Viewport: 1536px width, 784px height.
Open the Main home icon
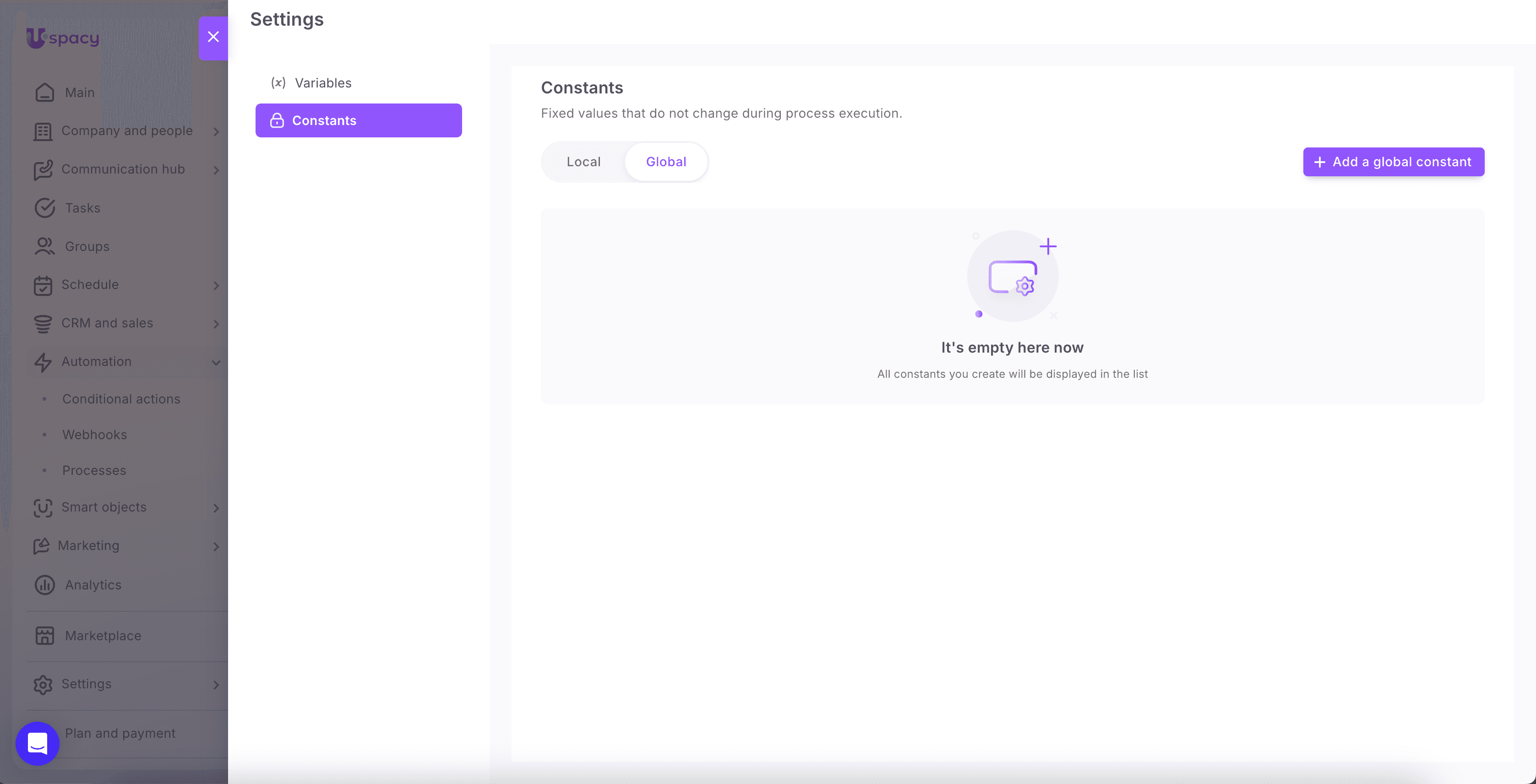point(45,93)
